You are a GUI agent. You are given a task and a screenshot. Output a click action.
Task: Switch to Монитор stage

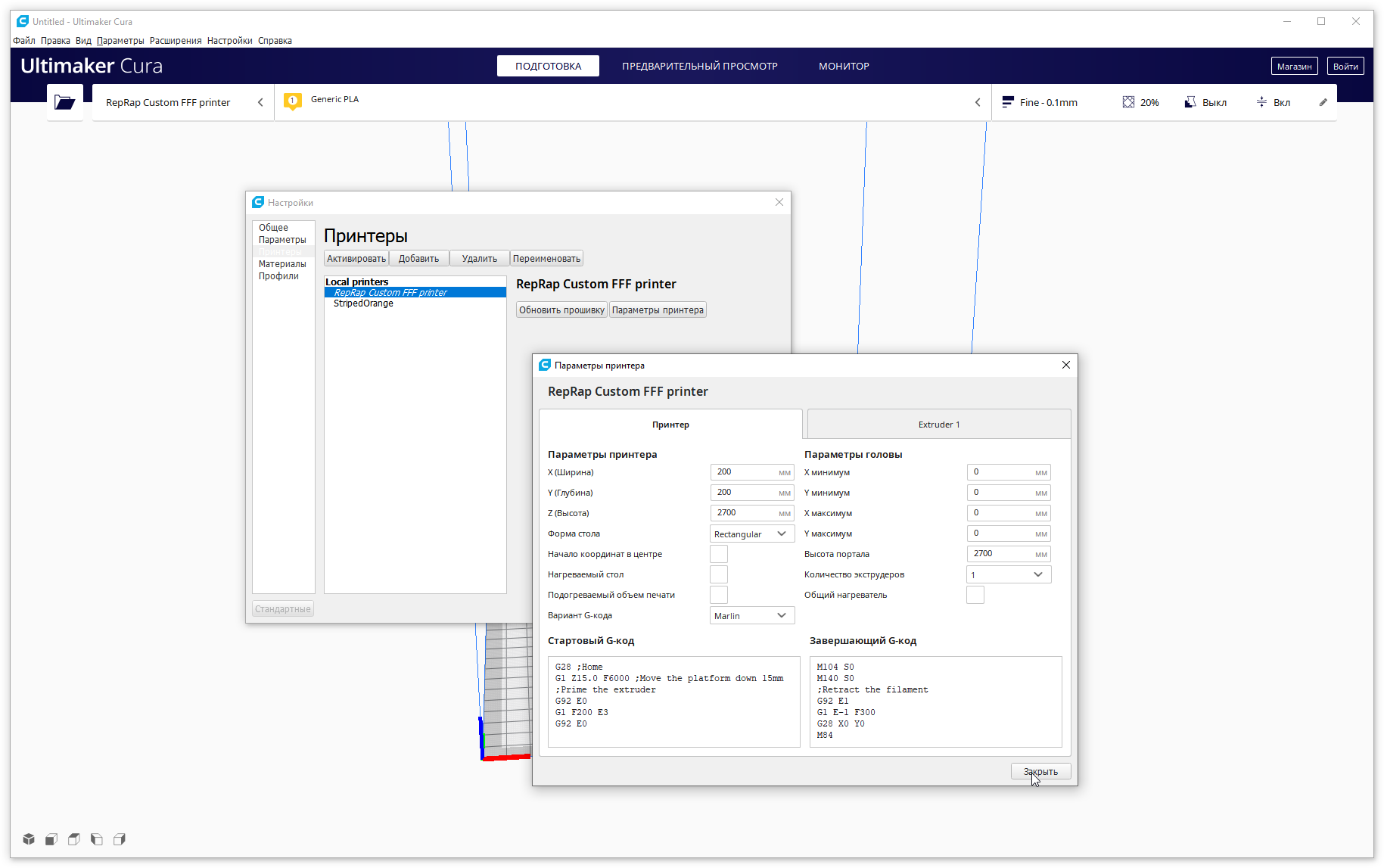844,66
